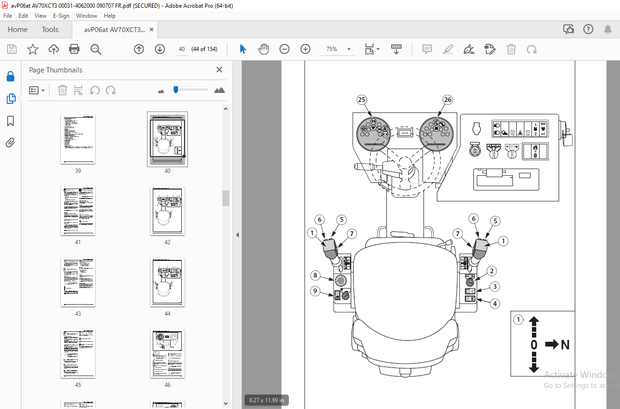The width and height of the screenshot is (620, 409).
Task: Switch to the Tools tab
Action: [50, 30]
